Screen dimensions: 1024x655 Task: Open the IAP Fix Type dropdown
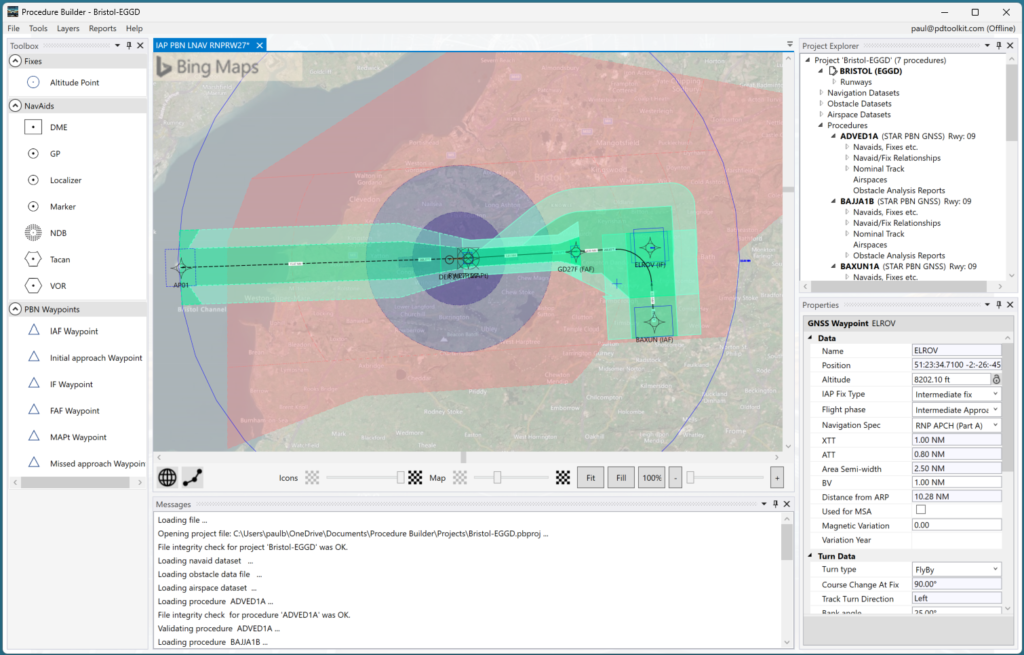(995, 394)
